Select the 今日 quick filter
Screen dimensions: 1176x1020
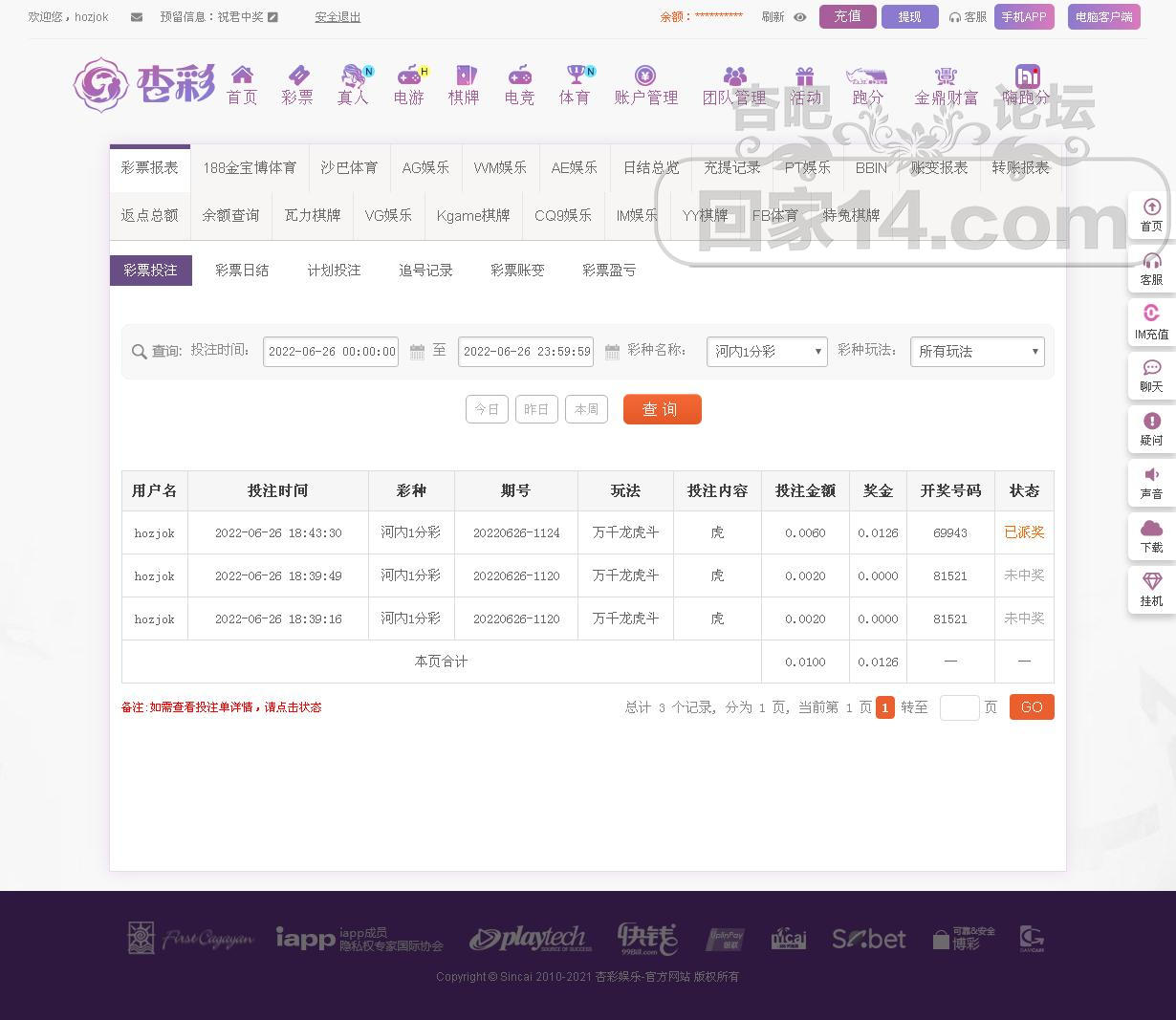(x=487, y=409)
